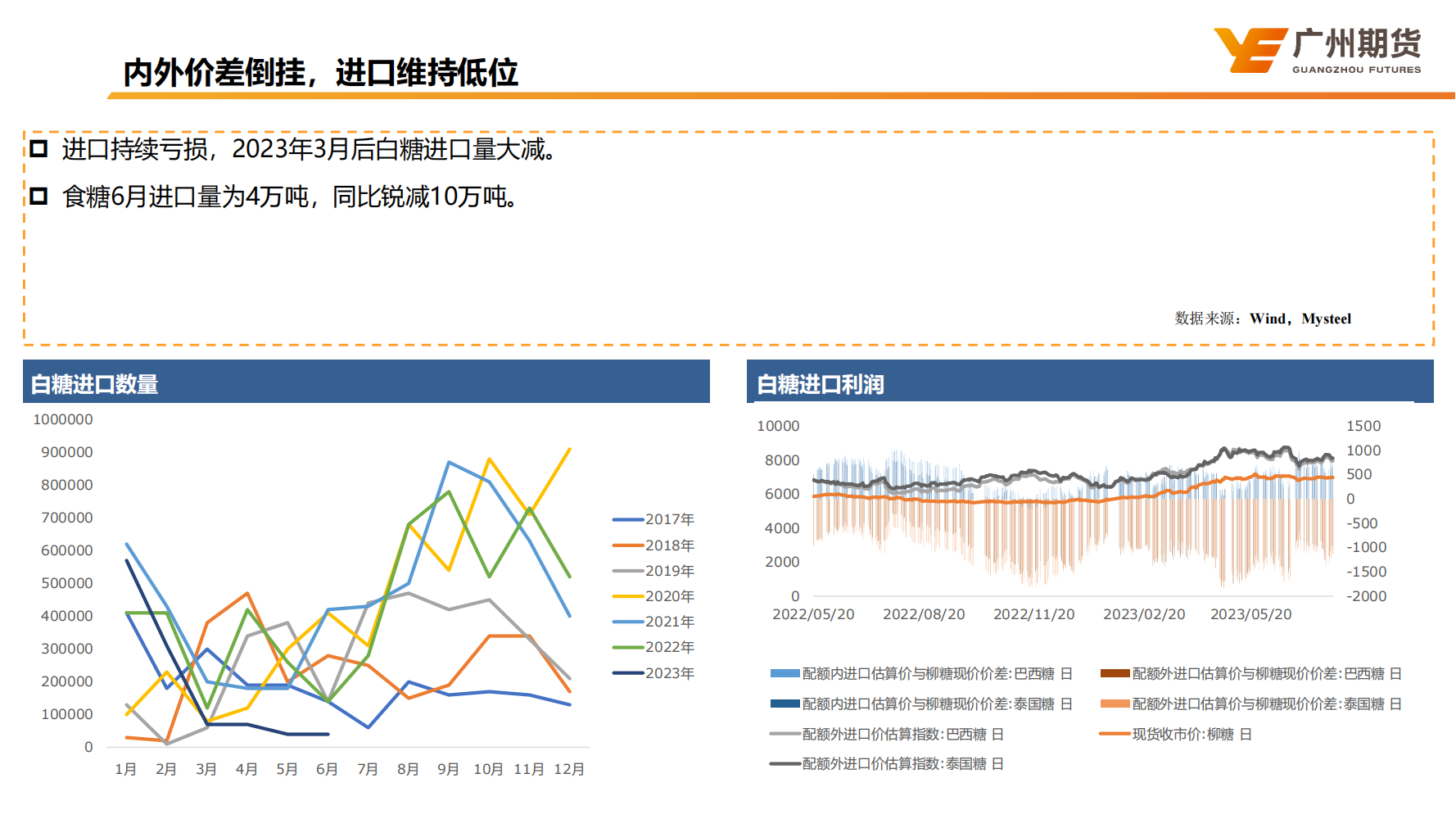
Task: Click the 白糖进口数量 chart header
Action: (x=94, y=384)
